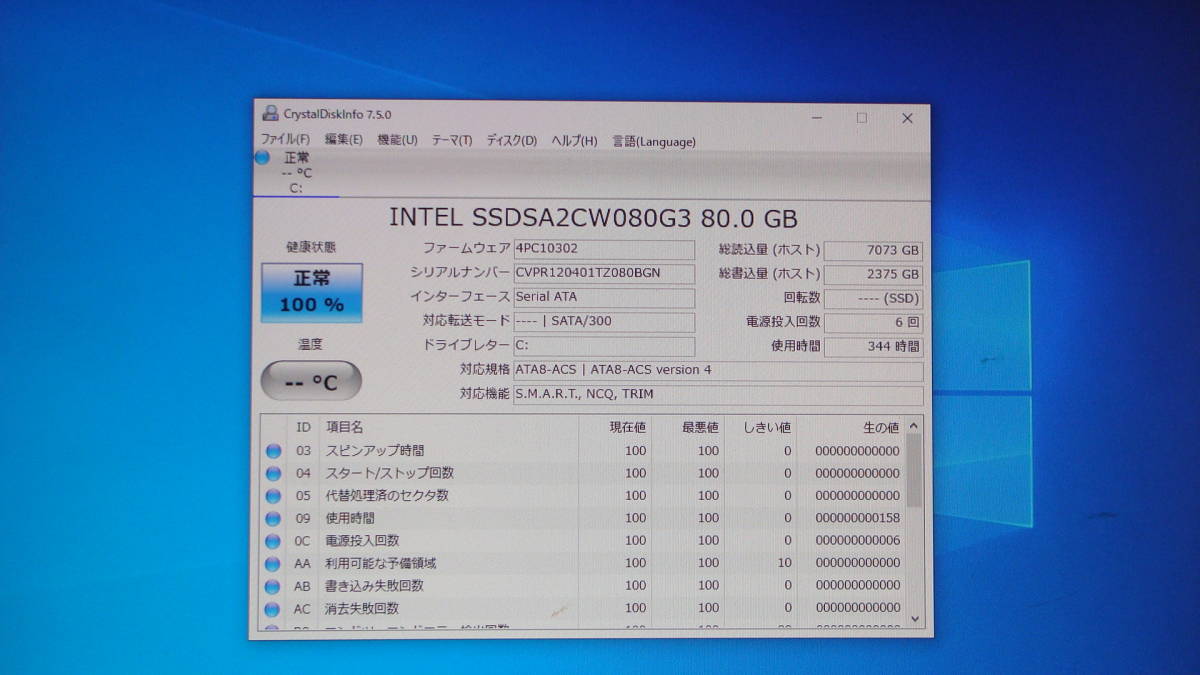Select the blue dot beside 消去失敗回数
This screenshot has height=675, width=1200.
[272, 608]
